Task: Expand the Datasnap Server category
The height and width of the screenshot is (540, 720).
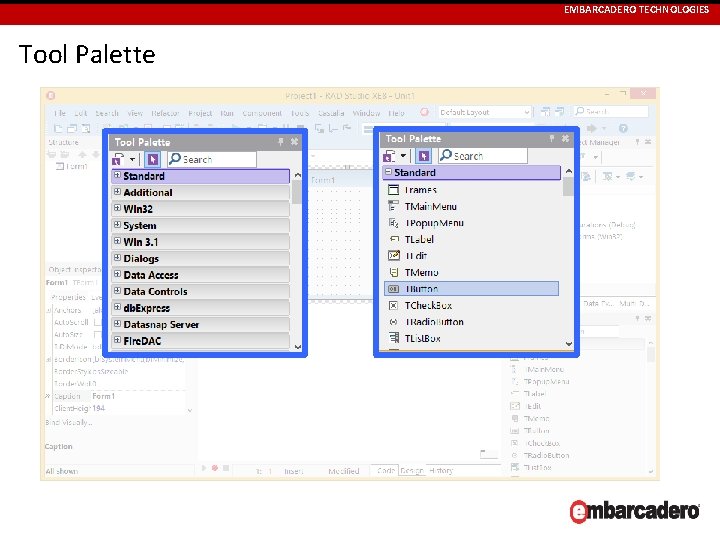Action: coord(117,324)
